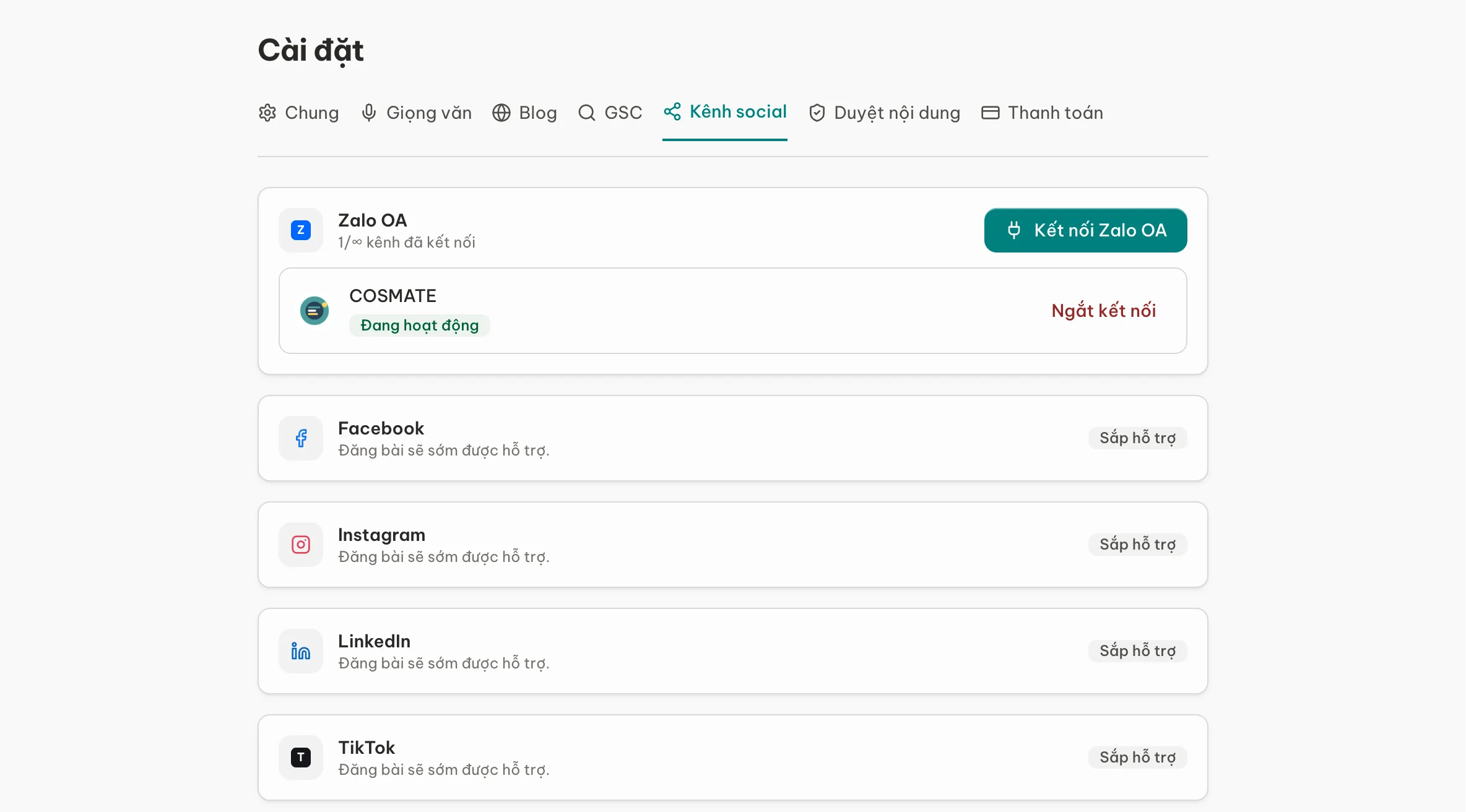The height and width of the screenshot is (812, 1466).
Task: Click the TikTok logo icon
Action: [x=301, y=758]
